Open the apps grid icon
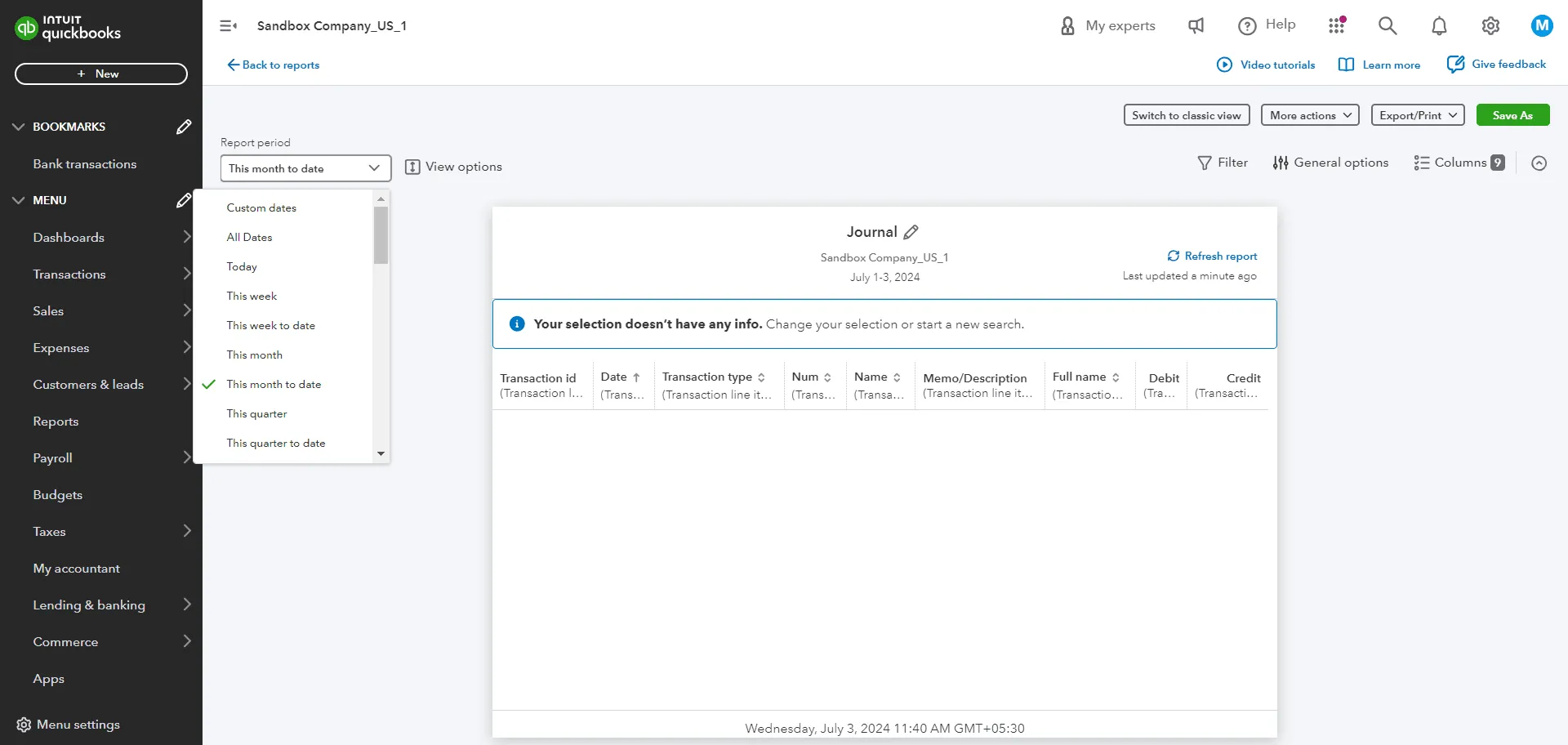The width and height of the screenshot is (1568, 745). 1337,25
